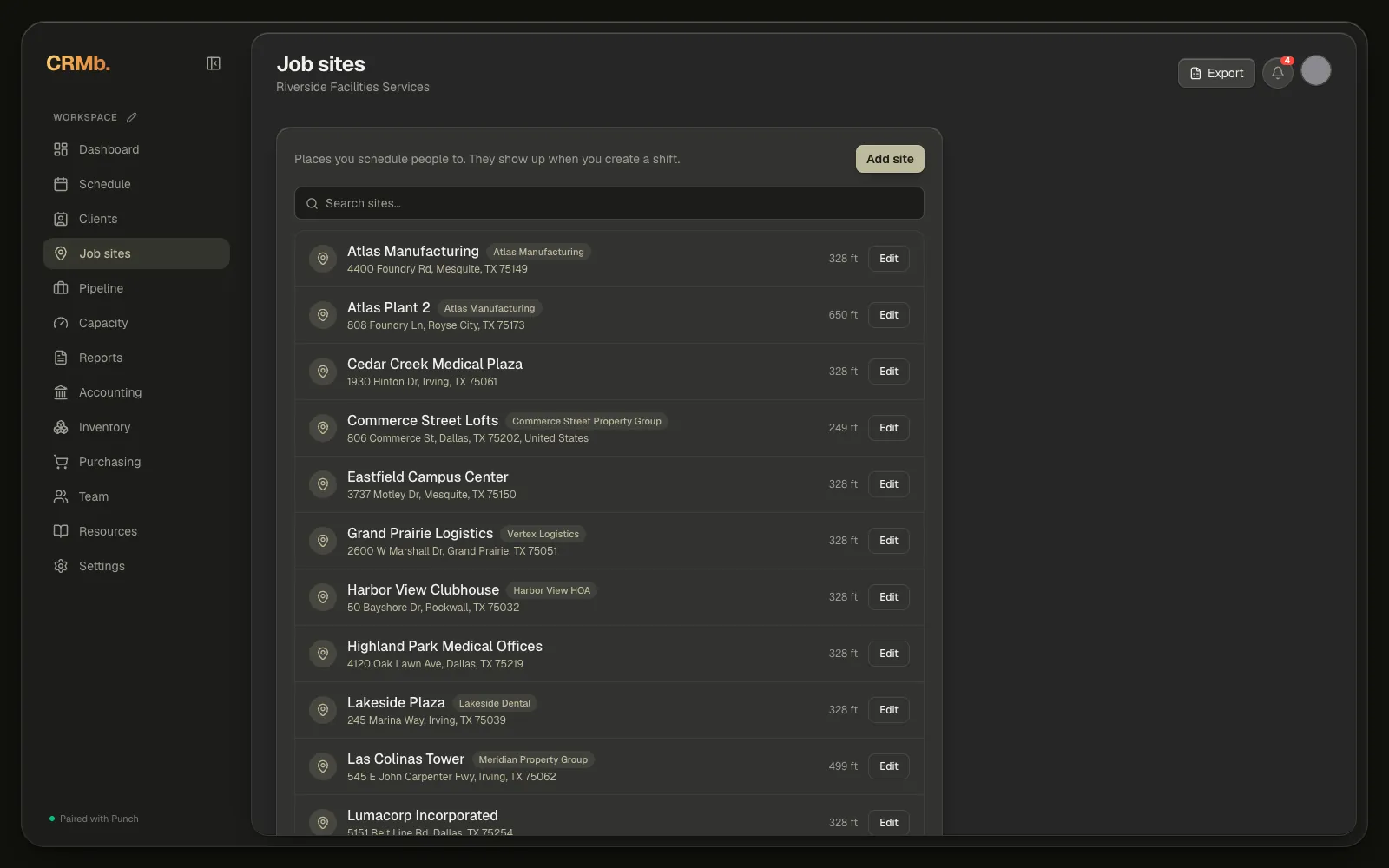Open the notifications bell icon
Viewport: 1389px width, 868px height.
pyautogui.click(x=1278, y=73)
